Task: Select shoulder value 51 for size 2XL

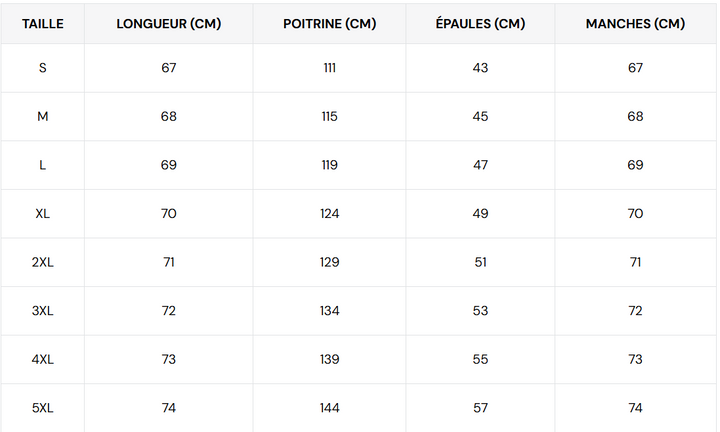Action: point(480,262)
